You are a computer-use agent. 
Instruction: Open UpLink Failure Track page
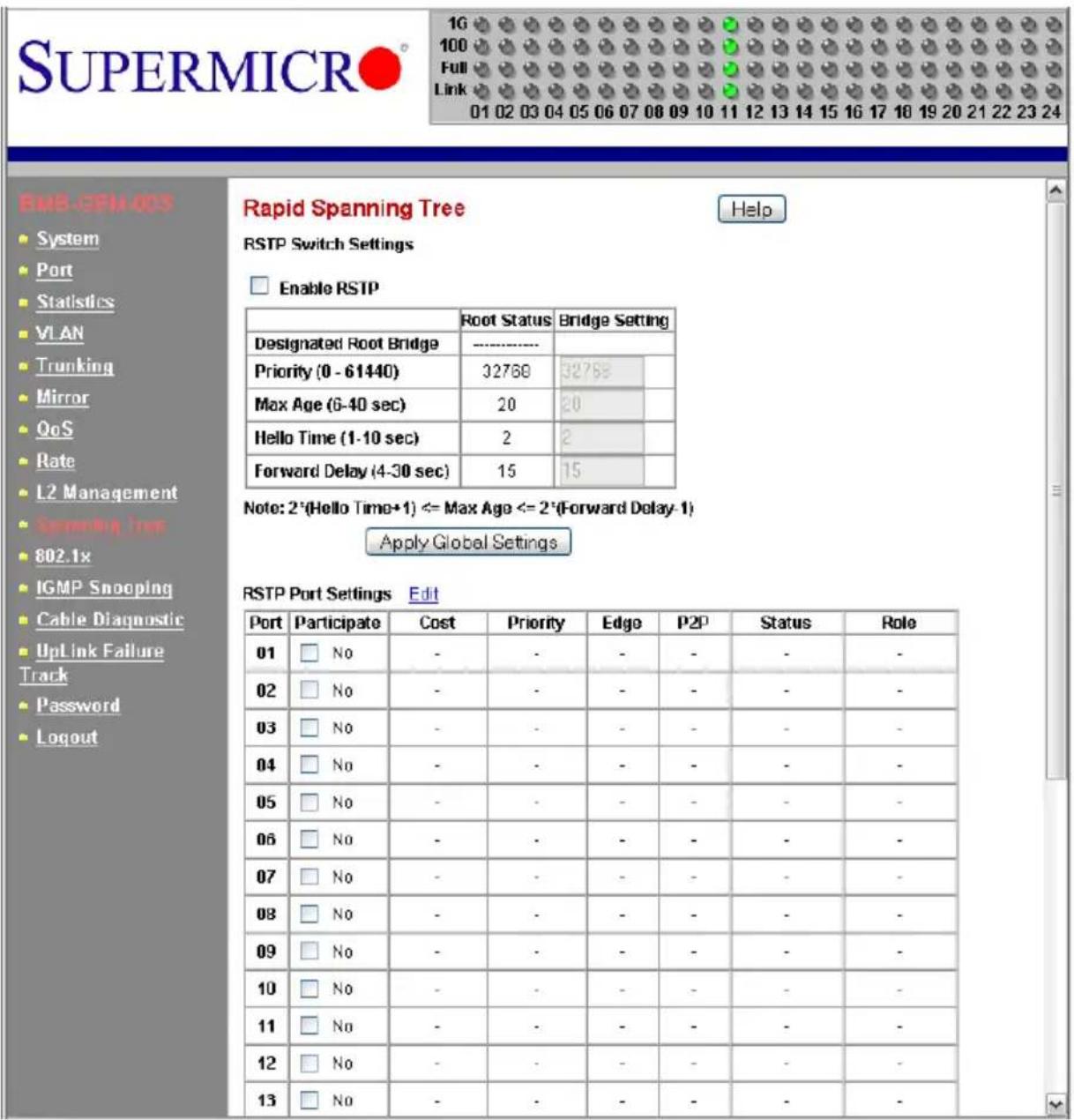tap(92, 662)
